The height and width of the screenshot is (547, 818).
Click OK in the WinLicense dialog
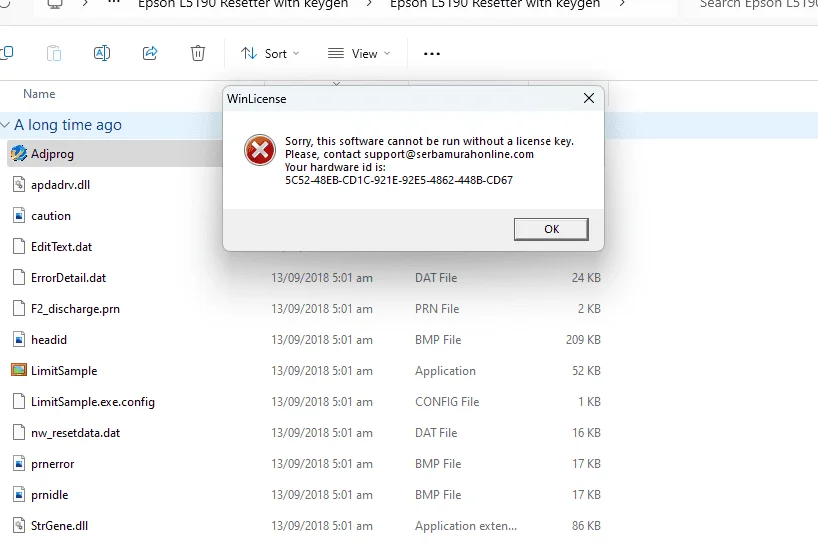click(551, 229)
